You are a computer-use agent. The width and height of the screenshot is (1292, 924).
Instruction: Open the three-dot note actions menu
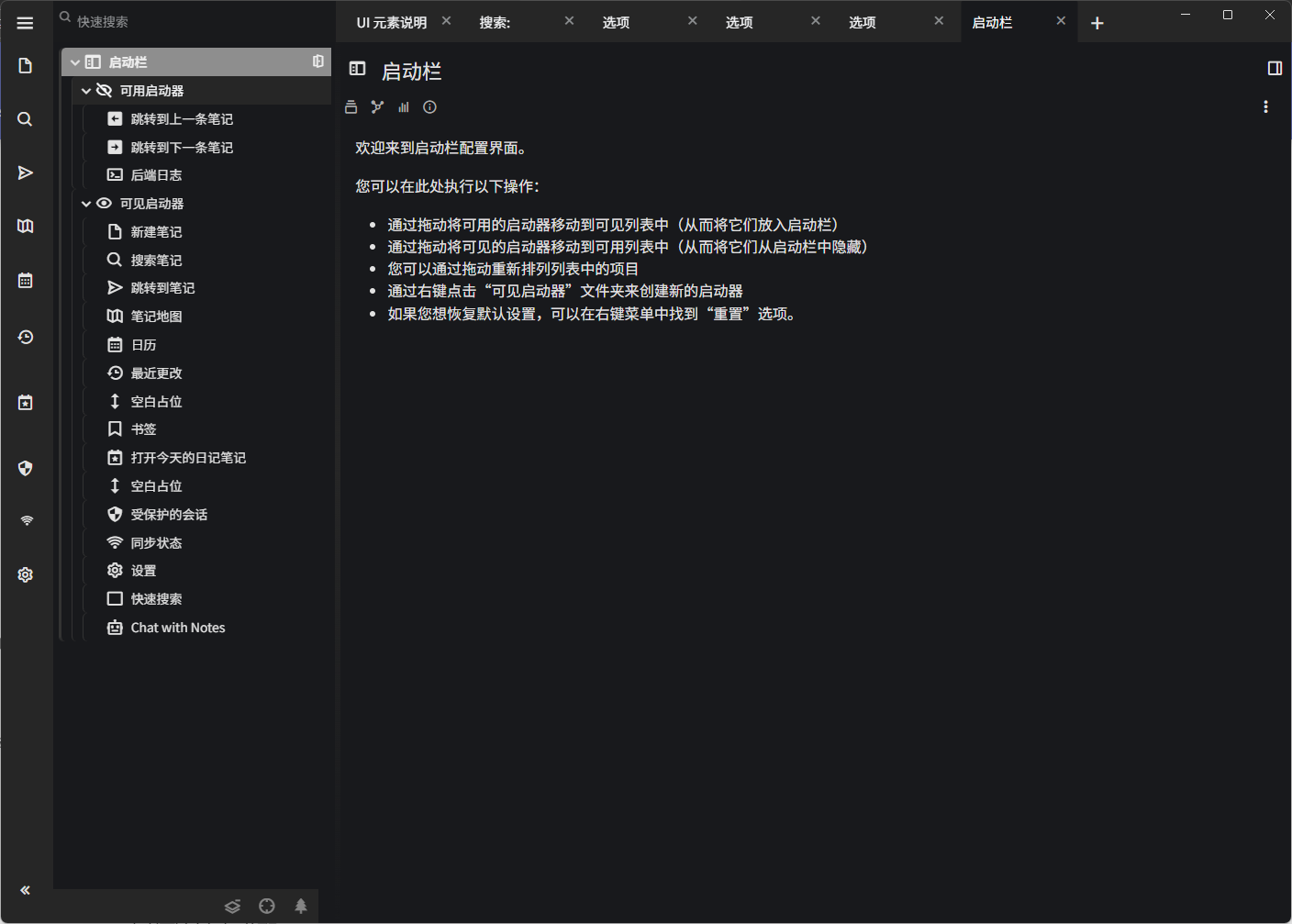(x=1265, y=107)
